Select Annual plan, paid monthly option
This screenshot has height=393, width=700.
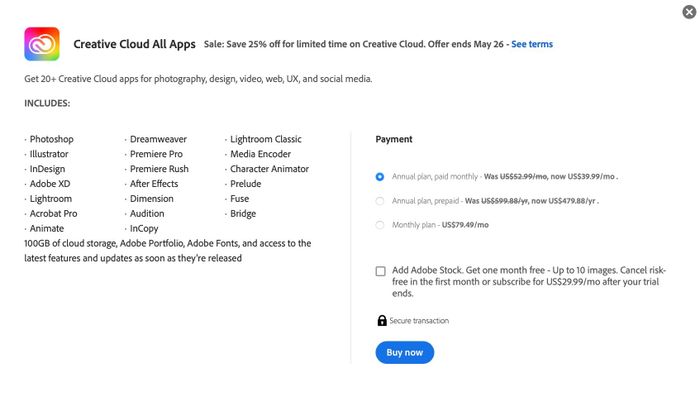pyautogui.click(x=379, y=177)
